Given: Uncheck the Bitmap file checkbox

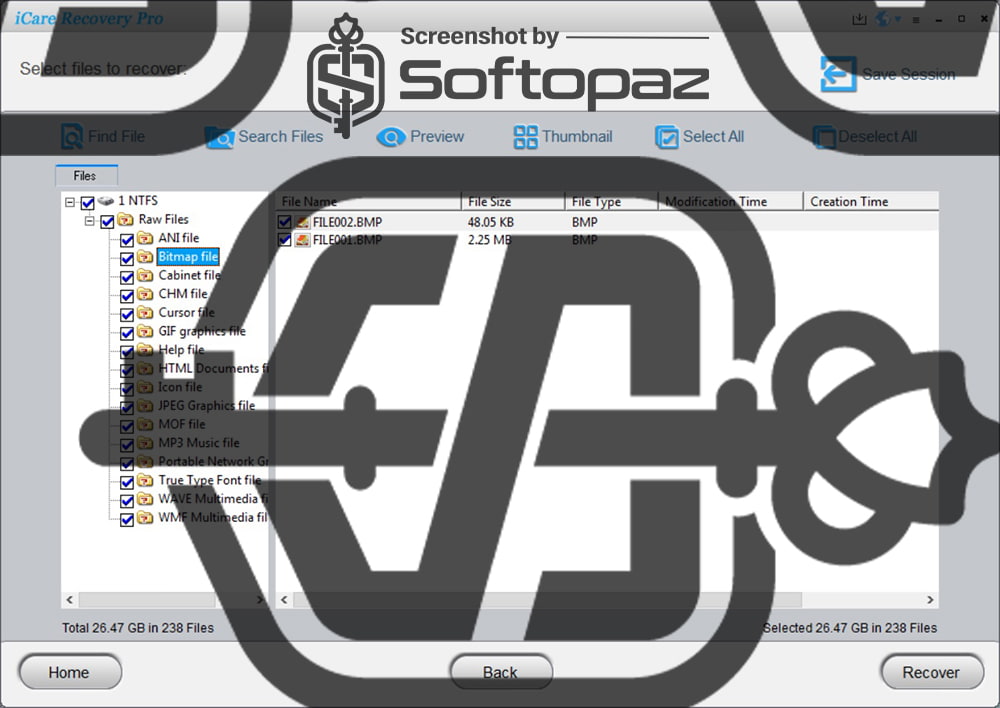Looking at the screenshot, I should 127,258.
